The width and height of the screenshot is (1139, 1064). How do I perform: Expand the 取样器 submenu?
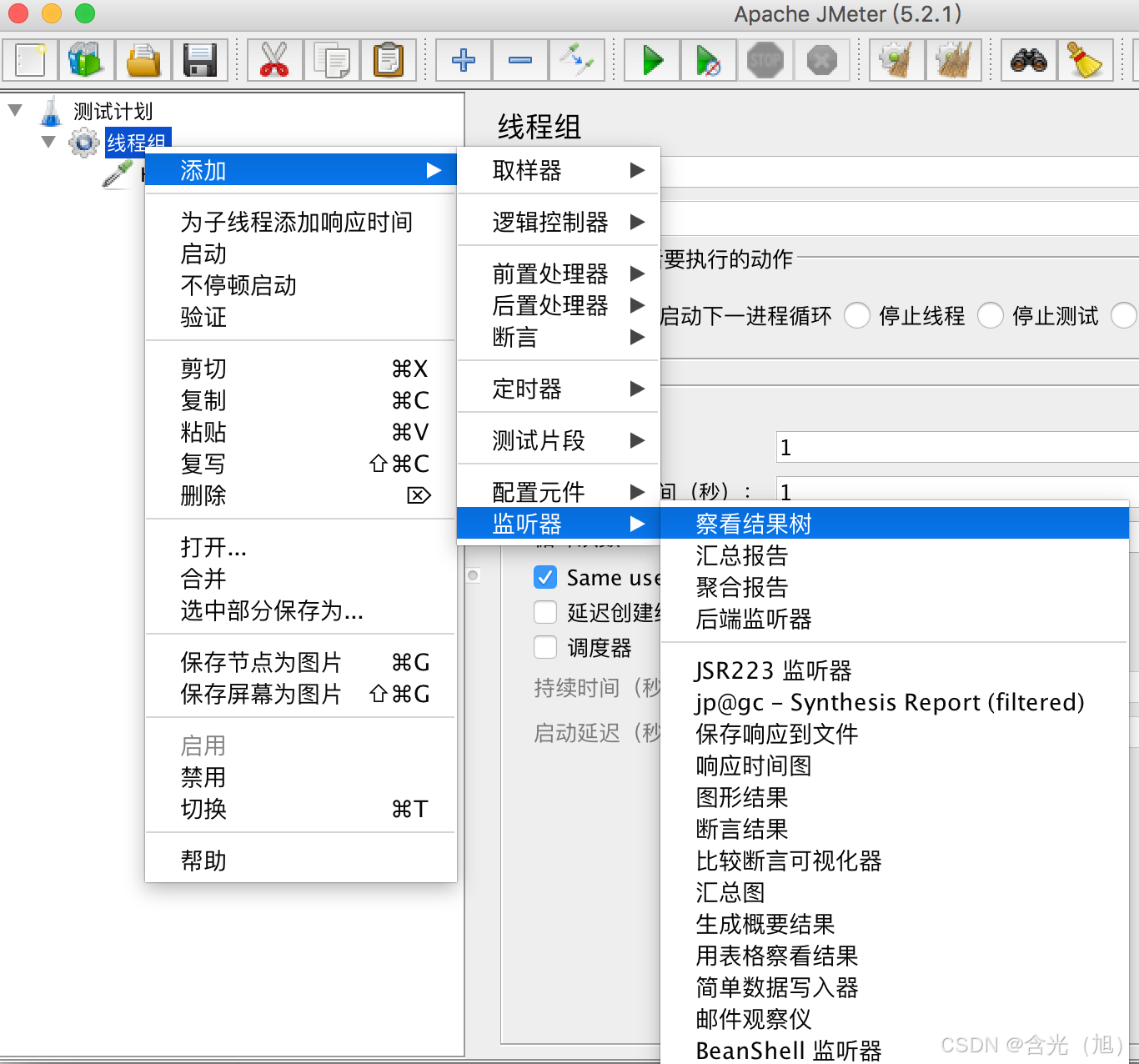(x=559, y=170)
